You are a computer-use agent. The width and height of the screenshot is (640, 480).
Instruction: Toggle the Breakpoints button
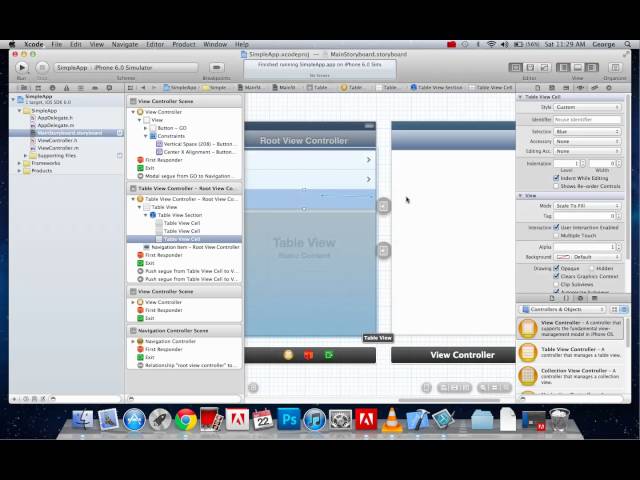click(x=217, y=67)
